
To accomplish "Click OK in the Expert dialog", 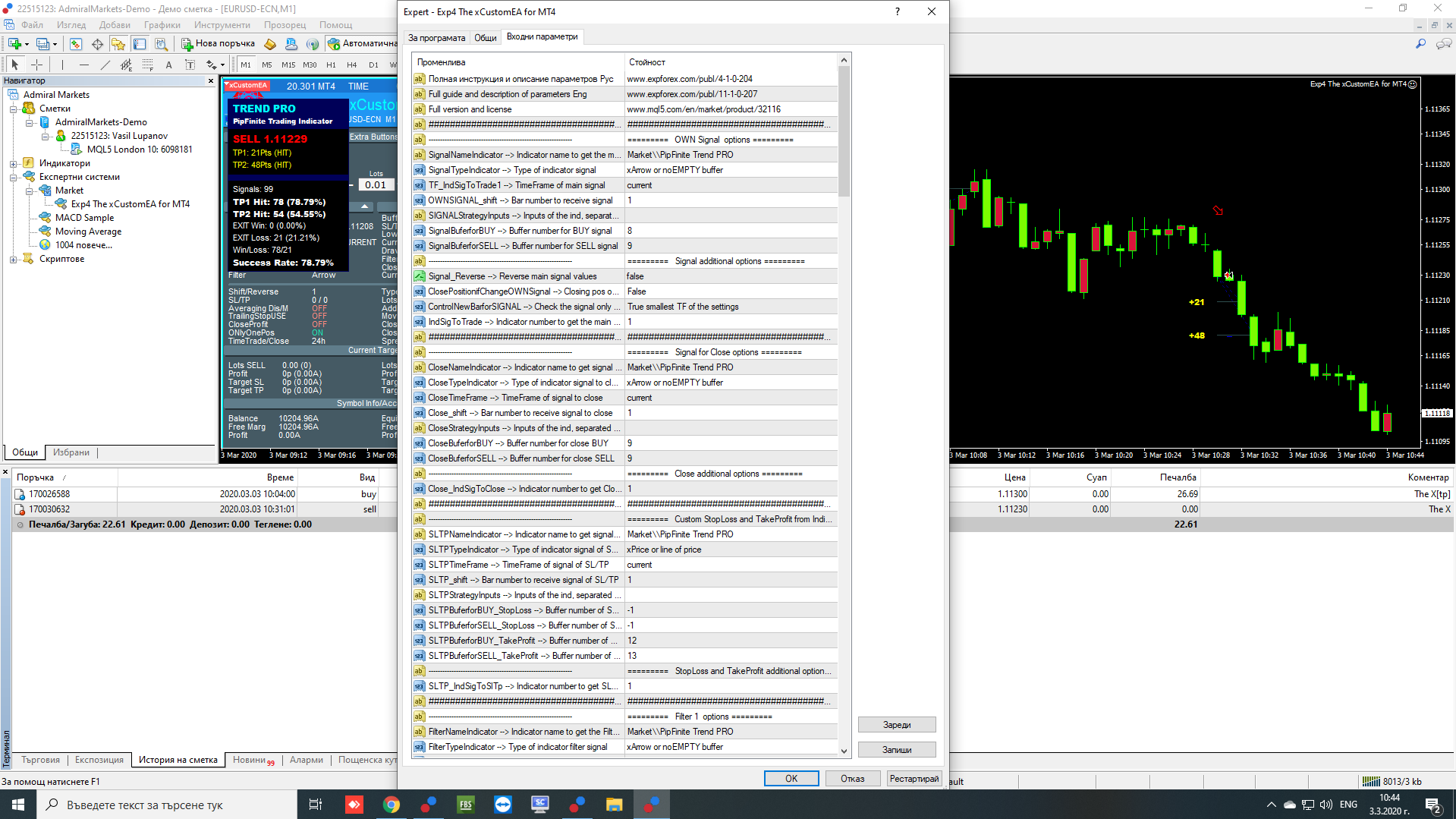I will (x=791, y=778).
